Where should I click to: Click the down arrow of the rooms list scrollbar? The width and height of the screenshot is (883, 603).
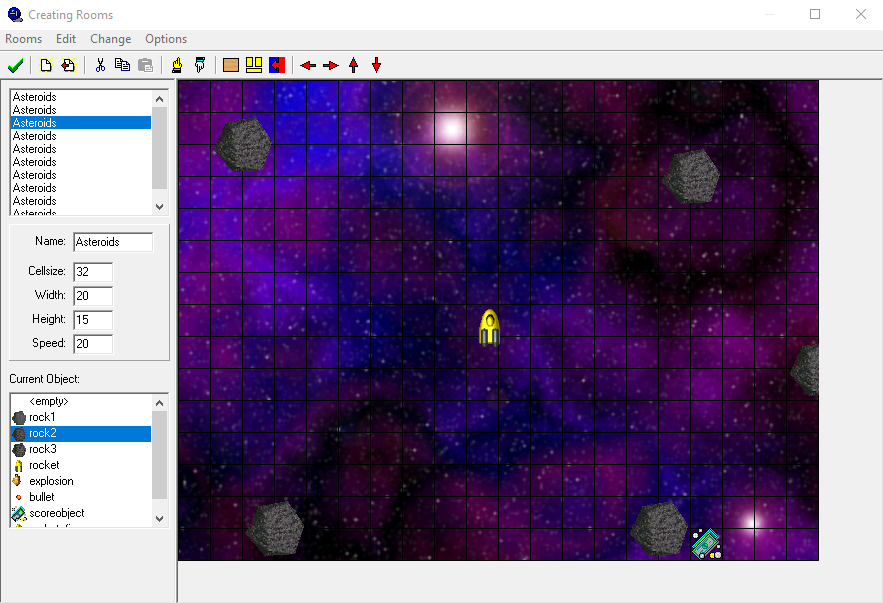point(159,207)
